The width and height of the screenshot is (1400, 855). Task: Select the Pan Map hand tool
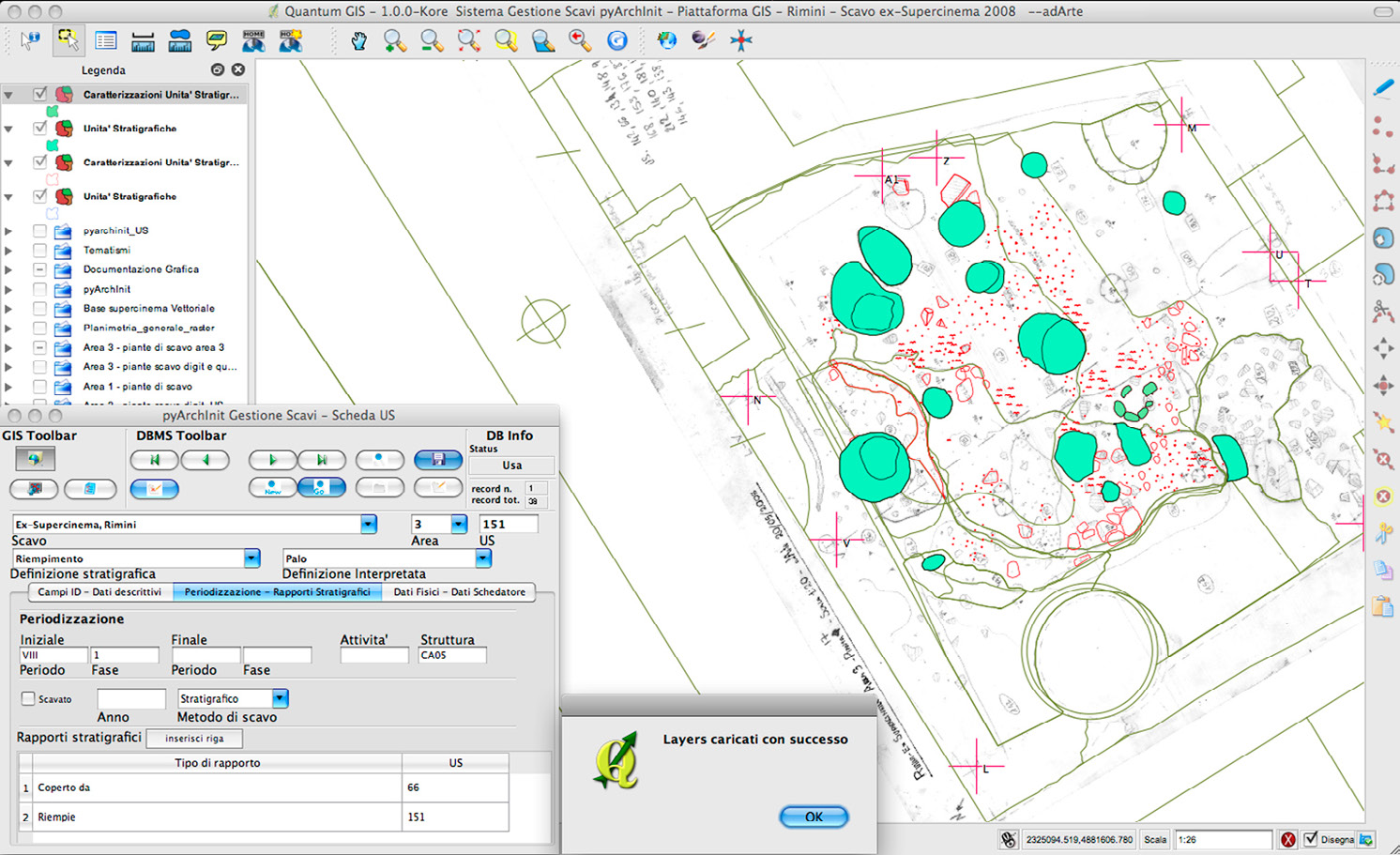[x=358, y=40]
